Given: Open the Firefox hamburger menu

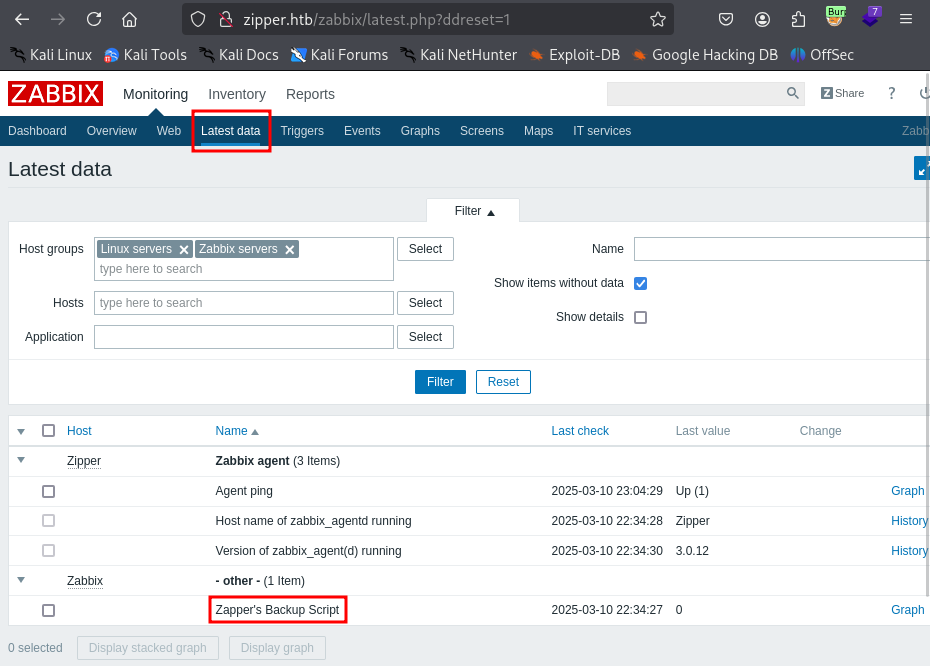Looking at the screenshot, I should tap(906, 20).
